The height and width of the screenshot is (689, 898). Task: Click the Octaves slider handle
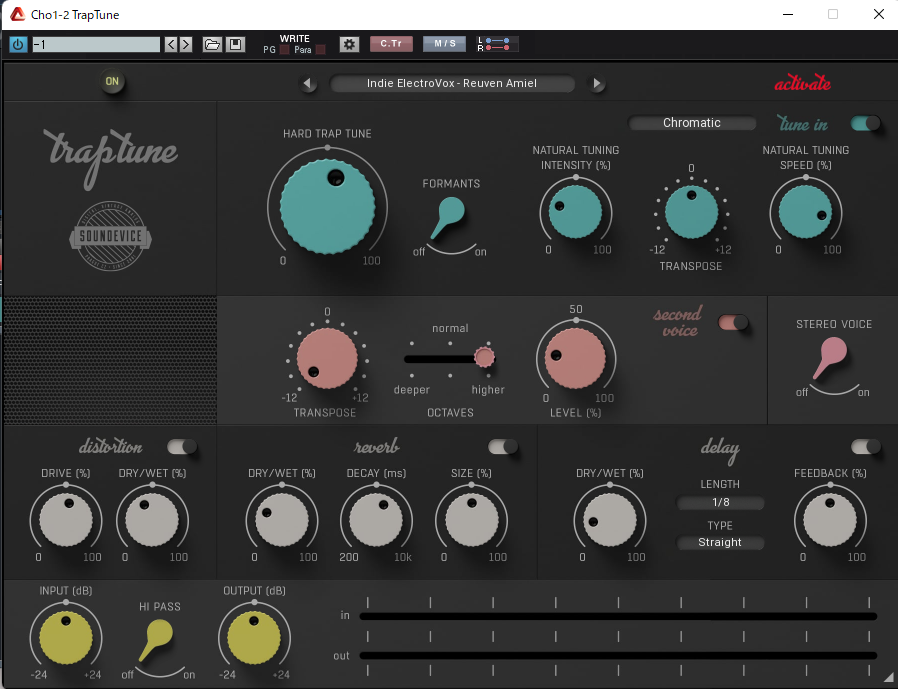coord(485,357)
